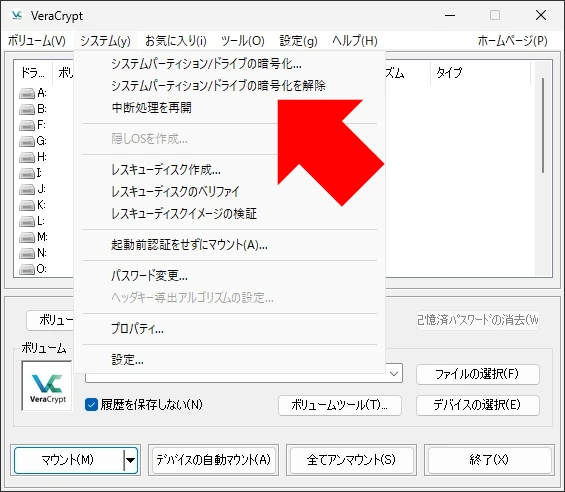This screenshot has height=492, width=565.
Task: Expand the volume path combo box arrow
Action: point(394,374)
